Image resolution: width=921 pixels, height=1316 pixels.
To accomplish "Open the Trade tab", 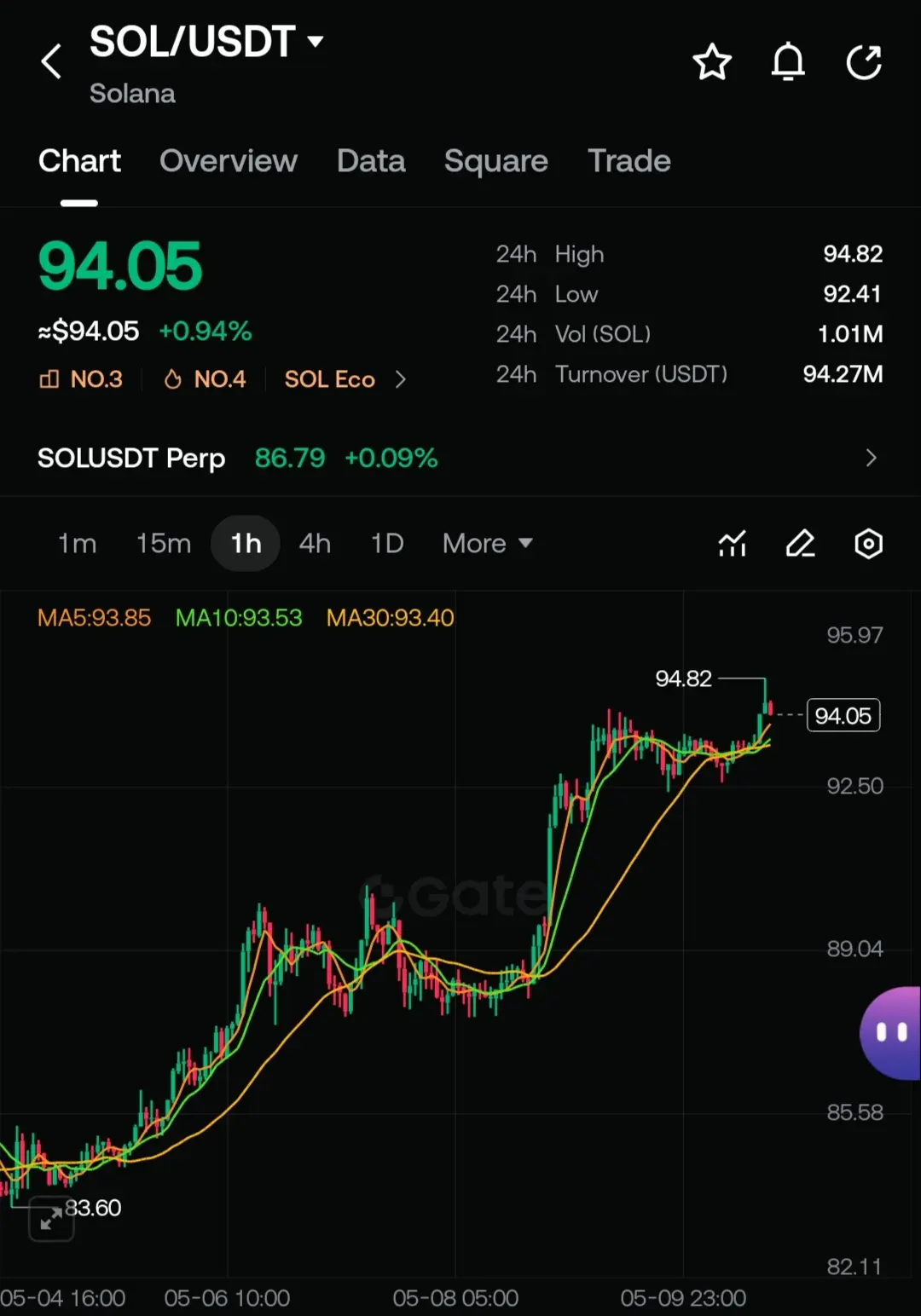I will coord(629,161).
